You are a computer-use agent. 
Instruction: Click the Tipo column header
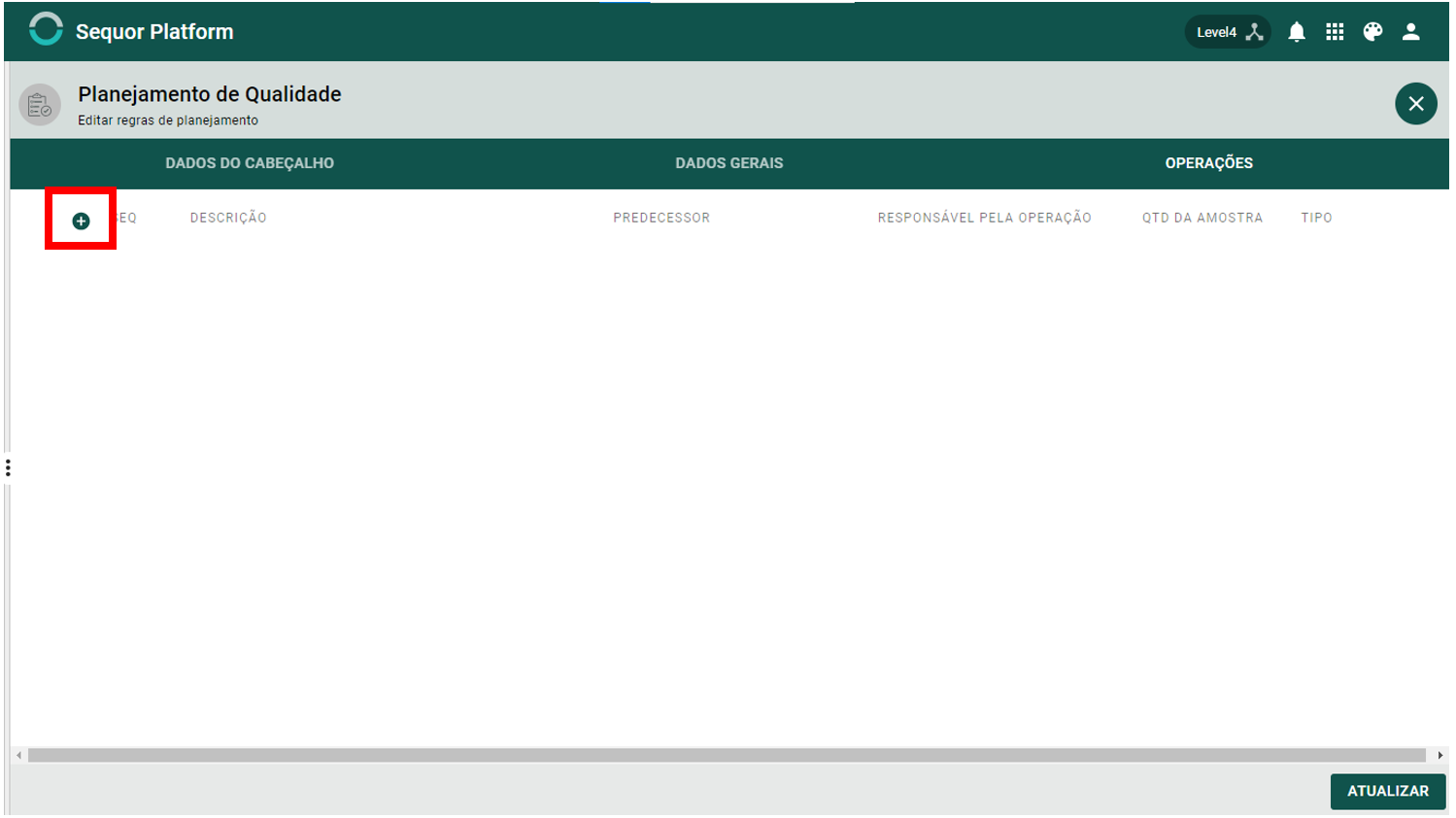[1317, 218]
